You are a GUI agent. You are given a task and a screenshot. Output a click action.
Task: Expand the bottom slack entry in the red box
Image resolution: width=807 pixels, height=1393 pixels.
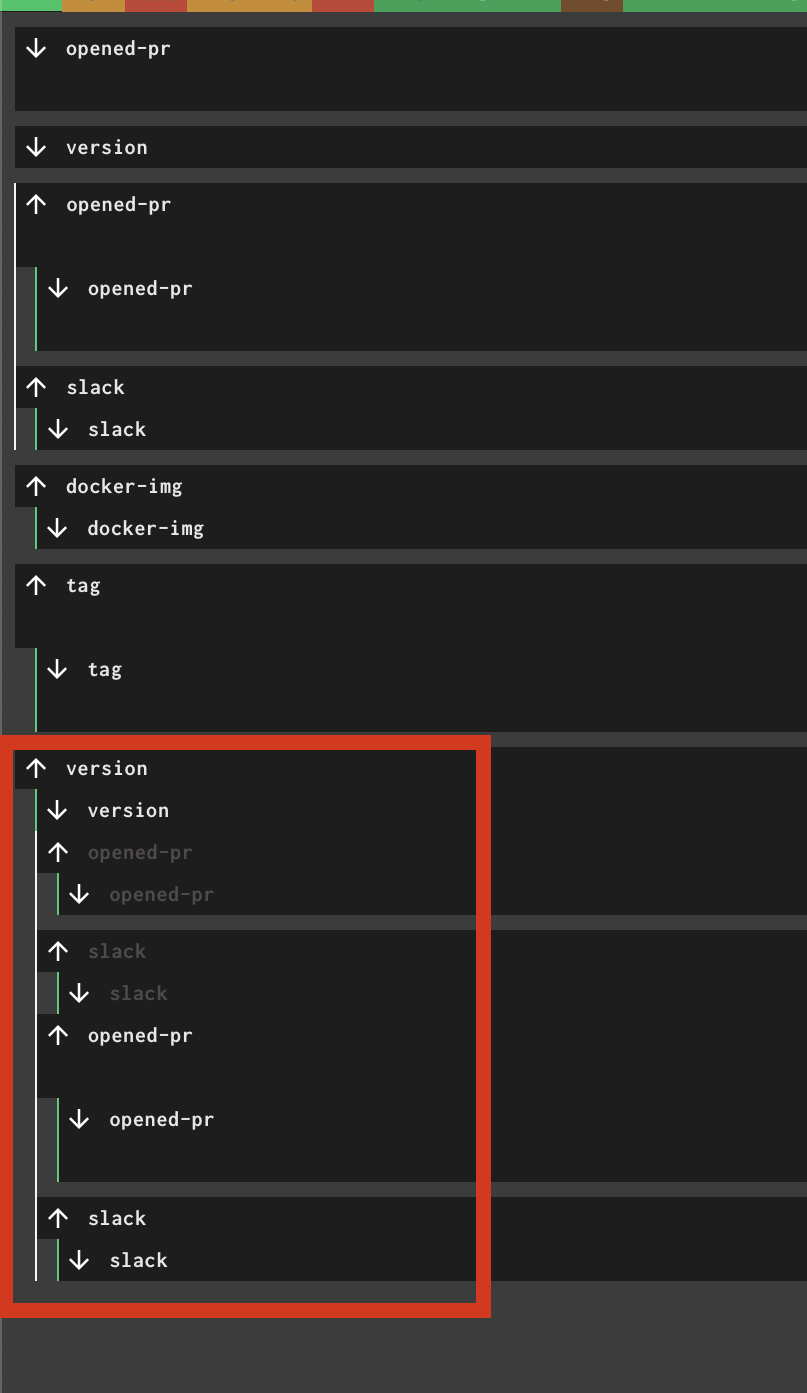58,1217
